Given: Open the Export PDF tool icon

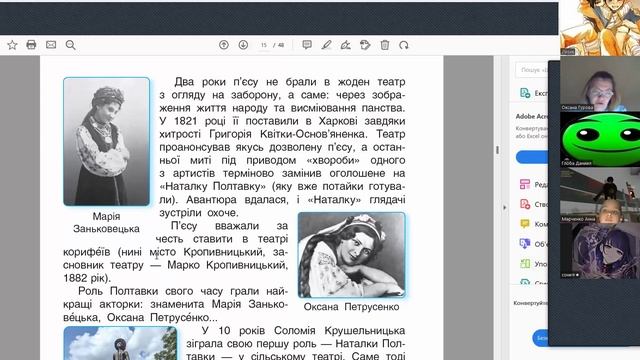Looking at the screenshot, I should (x=525, y=93).
